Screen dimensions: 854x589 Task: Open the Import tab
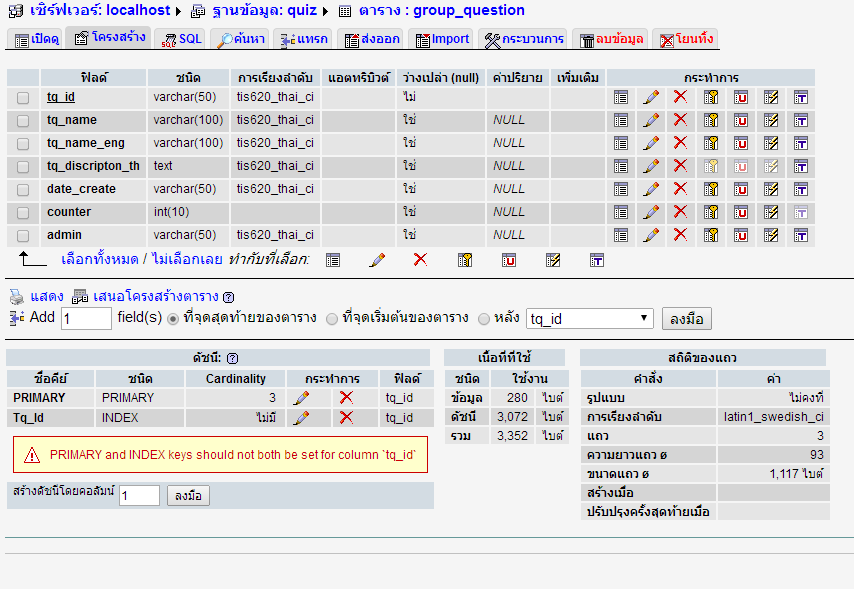(442, 39)
